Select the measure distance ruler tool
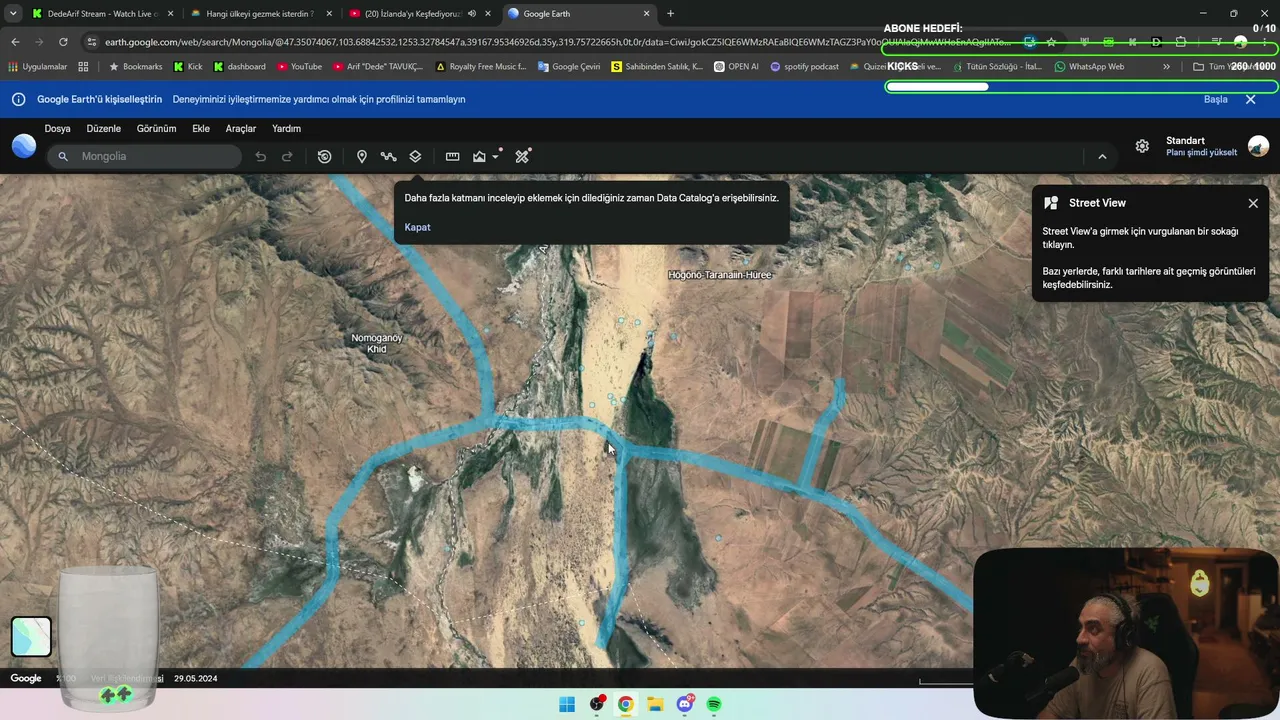 pos(452,157)
